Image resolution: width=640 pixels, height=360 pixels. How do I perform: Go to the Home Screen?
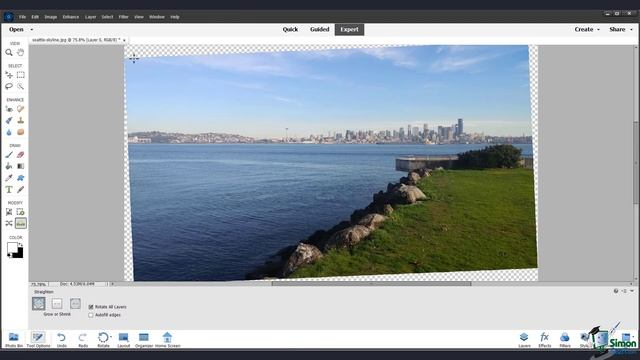point(167,340)
